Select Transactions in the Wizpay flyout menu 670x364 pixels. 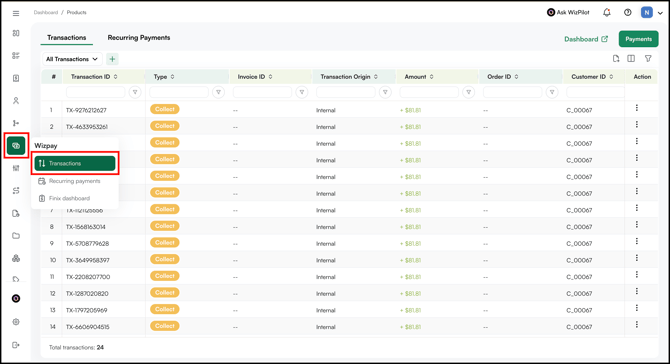coord(75,163)
